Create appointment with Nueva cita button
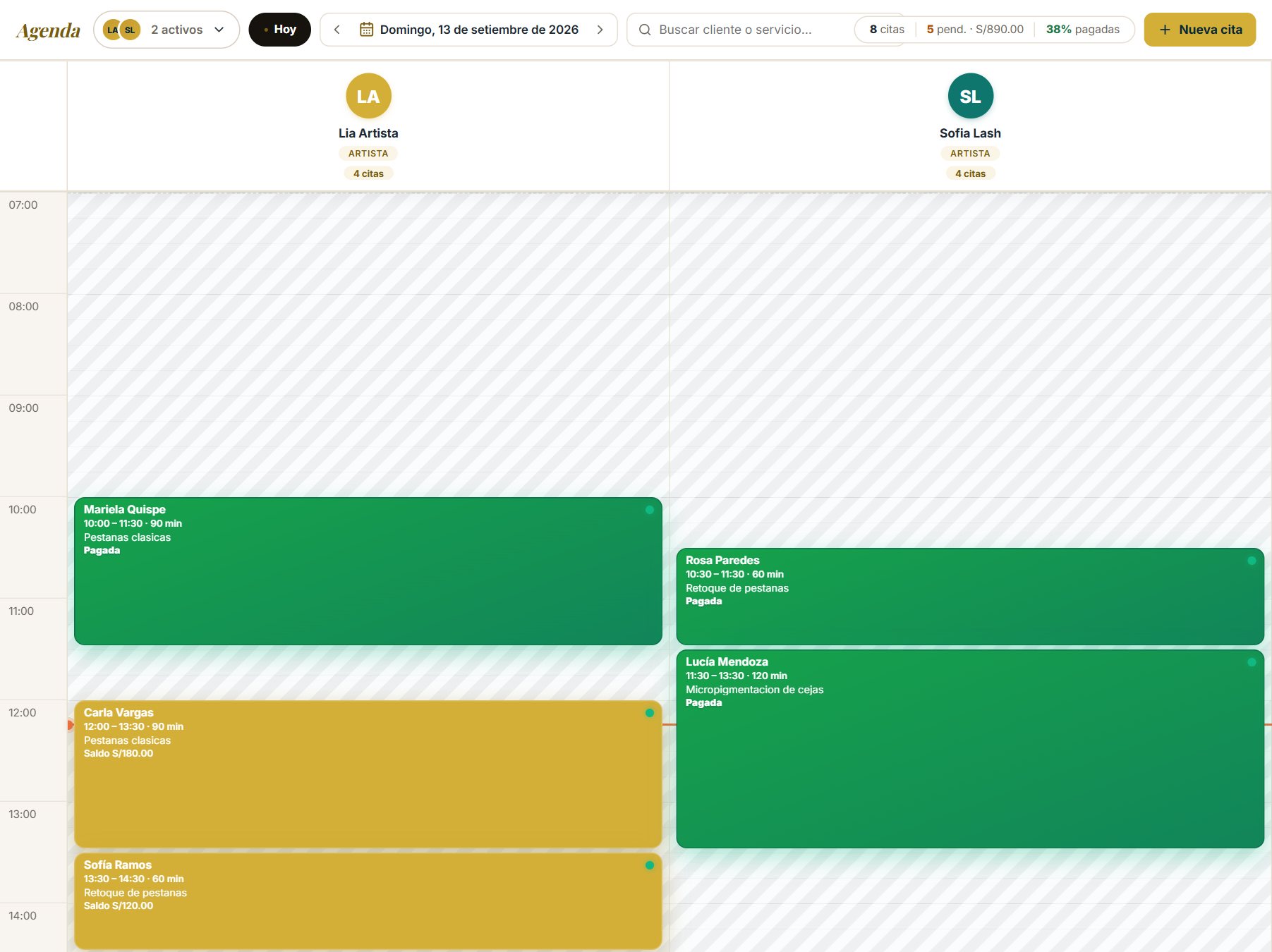1272x952 pixels. (x=1199, y=30)
